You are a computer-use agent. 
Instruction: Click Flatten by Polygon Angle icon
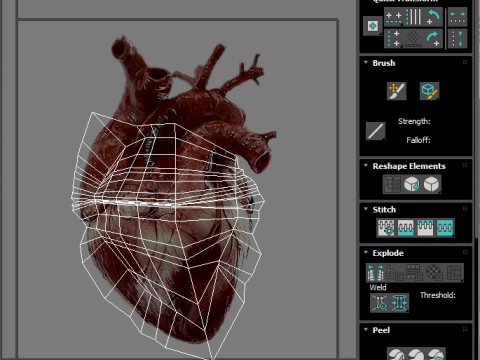395,273
